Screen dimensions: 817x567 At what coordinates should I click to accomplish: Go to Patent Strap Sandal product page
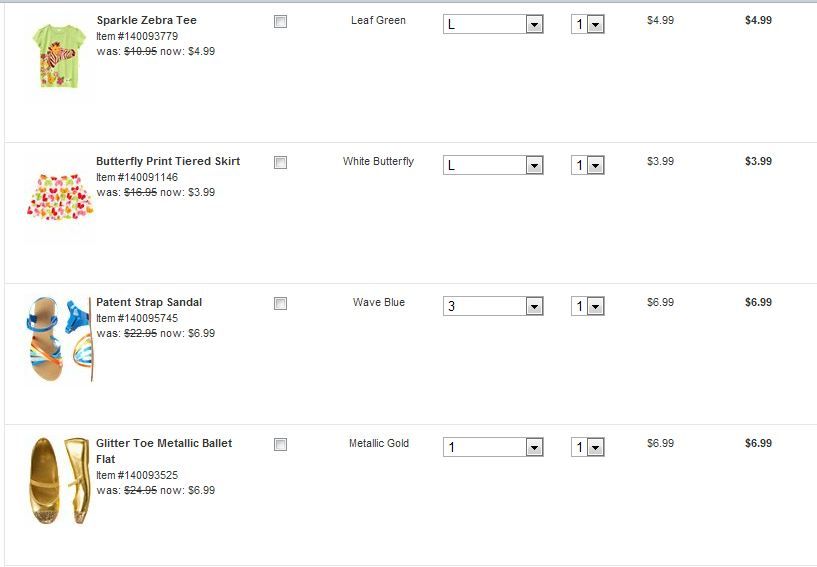point(149,302)
